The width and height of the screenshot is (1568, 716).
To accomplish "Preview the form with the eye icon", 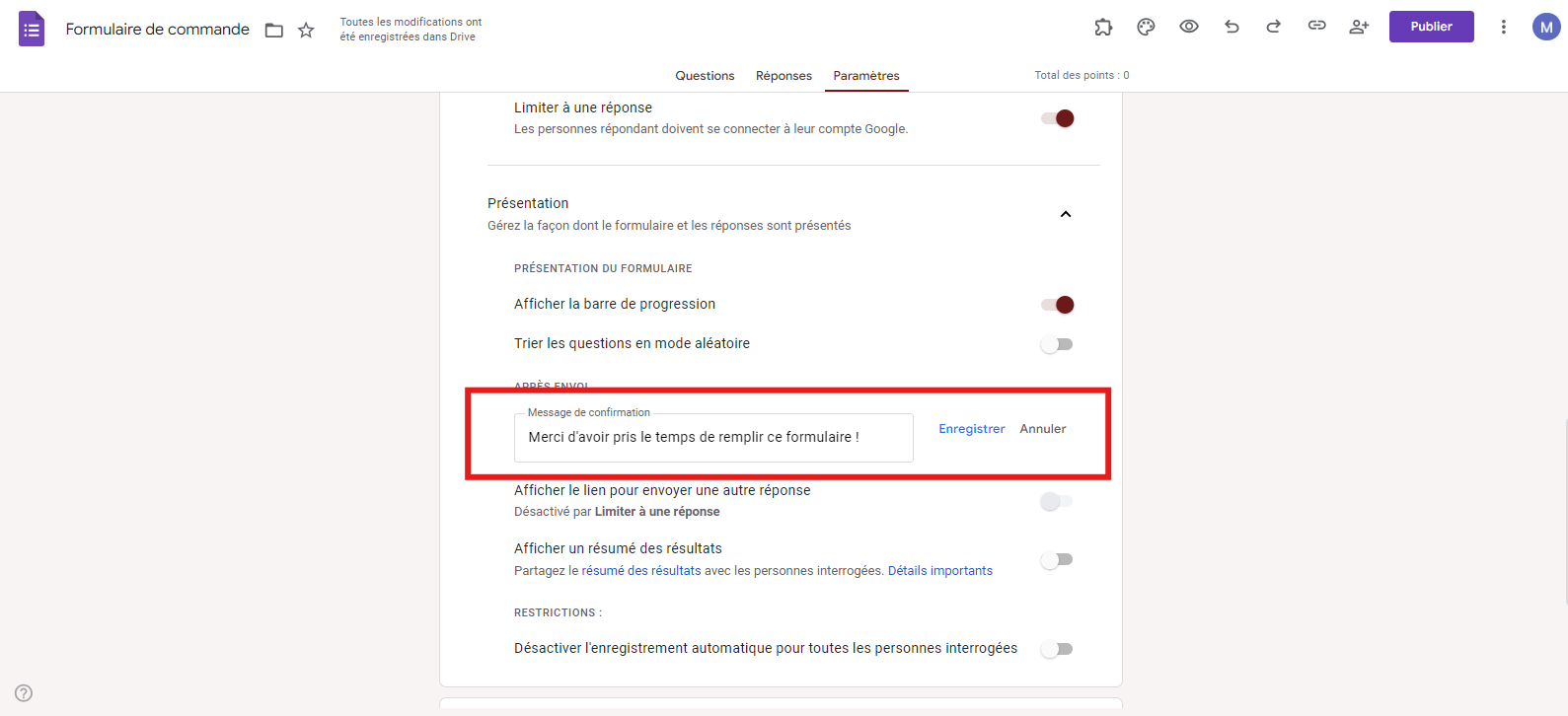I will tap(1189, 27).
